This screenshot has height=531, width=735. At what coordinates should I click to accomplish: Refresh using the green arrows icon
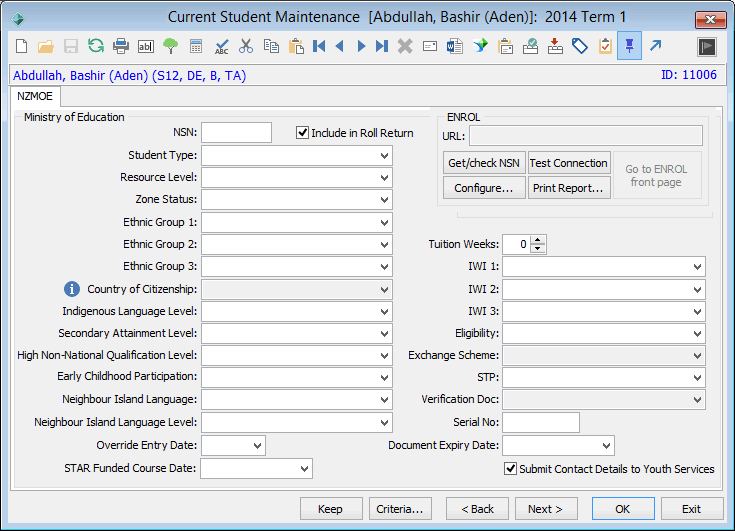[96, 46]
